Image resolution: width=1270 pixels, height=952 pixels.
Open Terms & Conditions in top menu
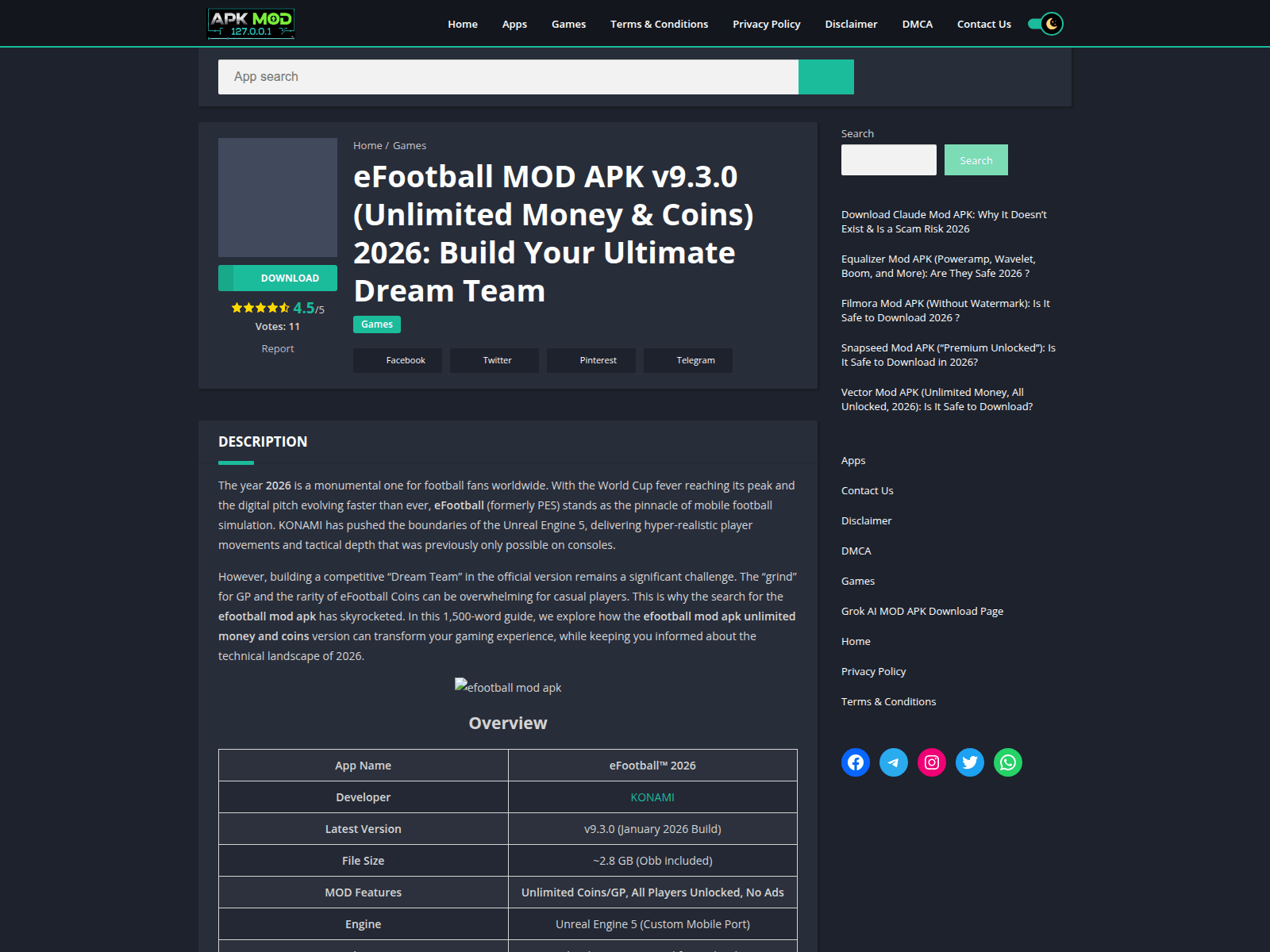[659, 24]
